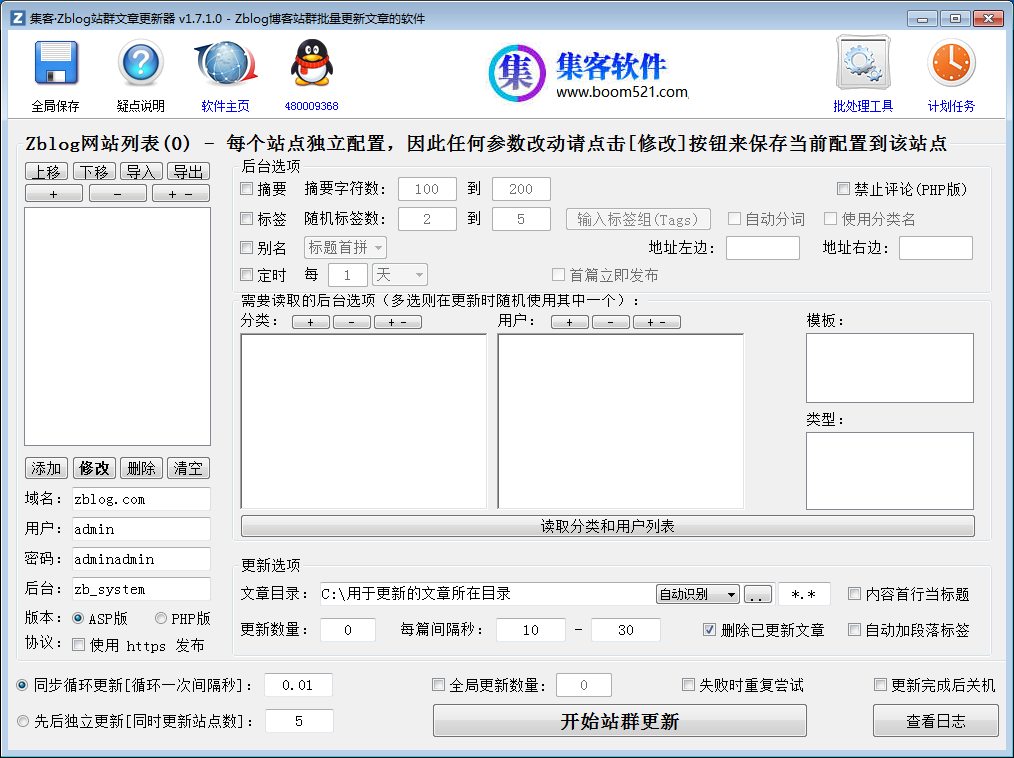Click the 模板 list box
Image resolution: width=1014 pixels, height=758 pixels.
pyautogui.click(x=890, y=368)
